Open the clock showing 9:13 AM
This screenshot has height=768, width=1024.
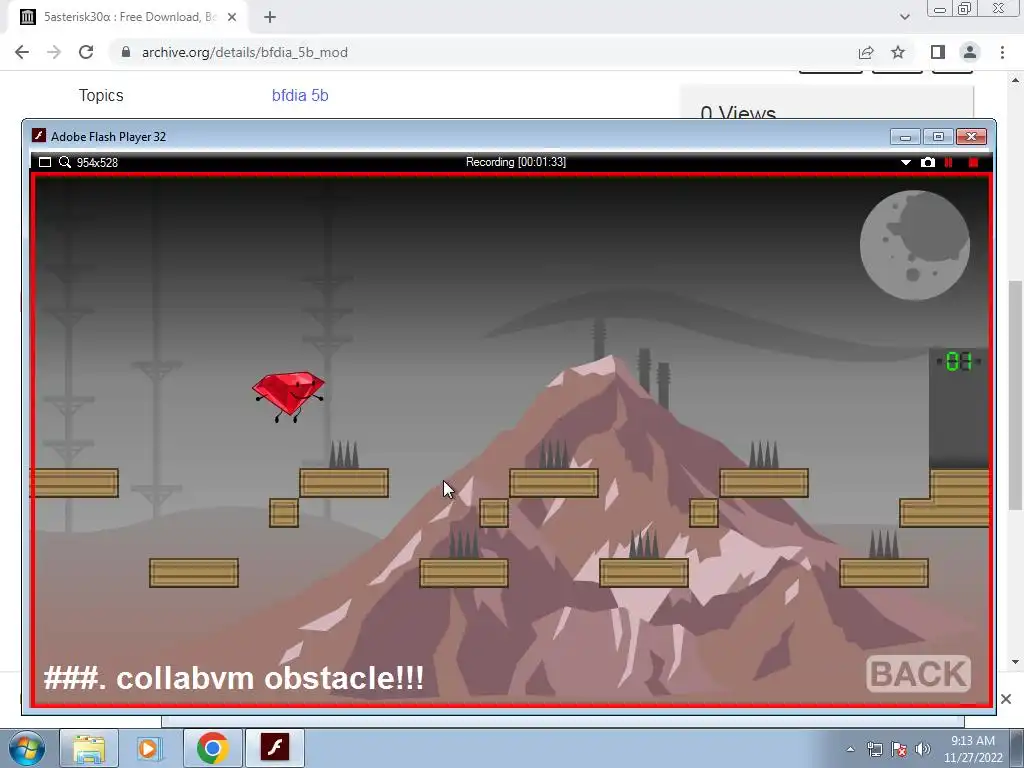(x=973, y=749)
